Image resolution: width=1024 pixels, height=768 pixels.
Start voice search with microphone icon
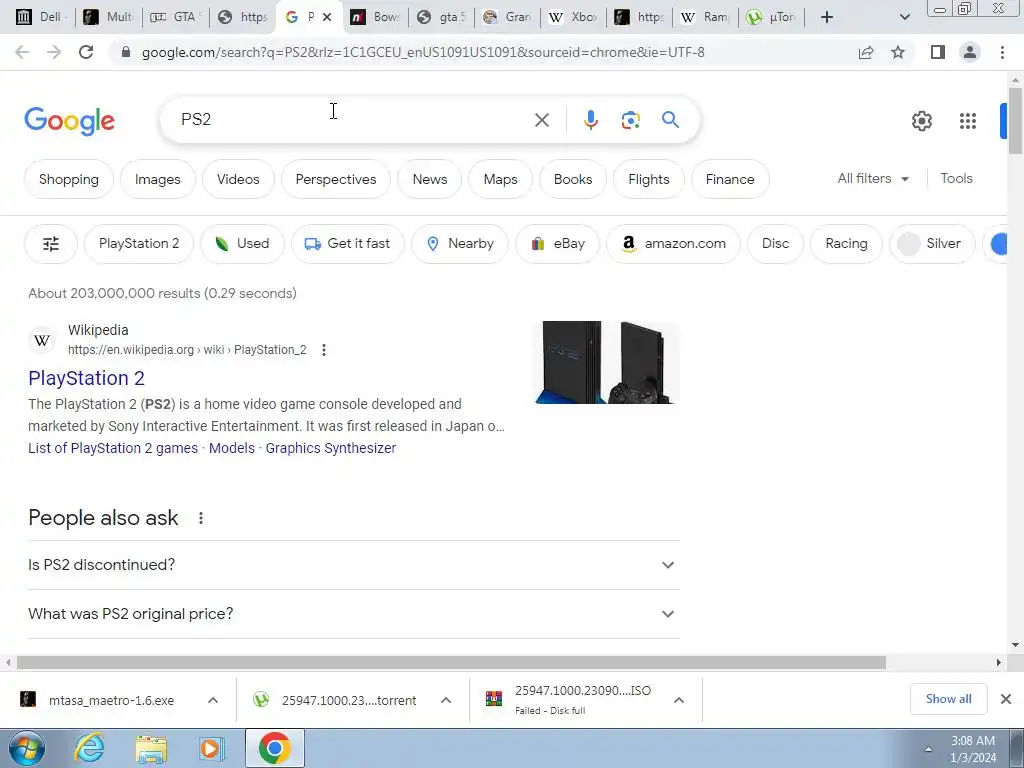[x=590, y=120]
